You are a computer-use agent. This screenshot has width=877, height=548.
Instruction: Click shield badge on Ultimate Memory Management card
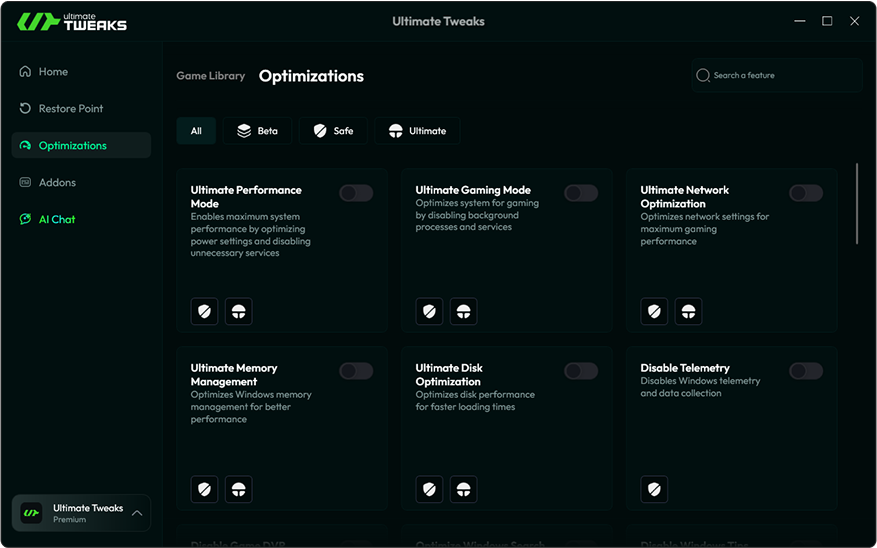pos(205,489)
